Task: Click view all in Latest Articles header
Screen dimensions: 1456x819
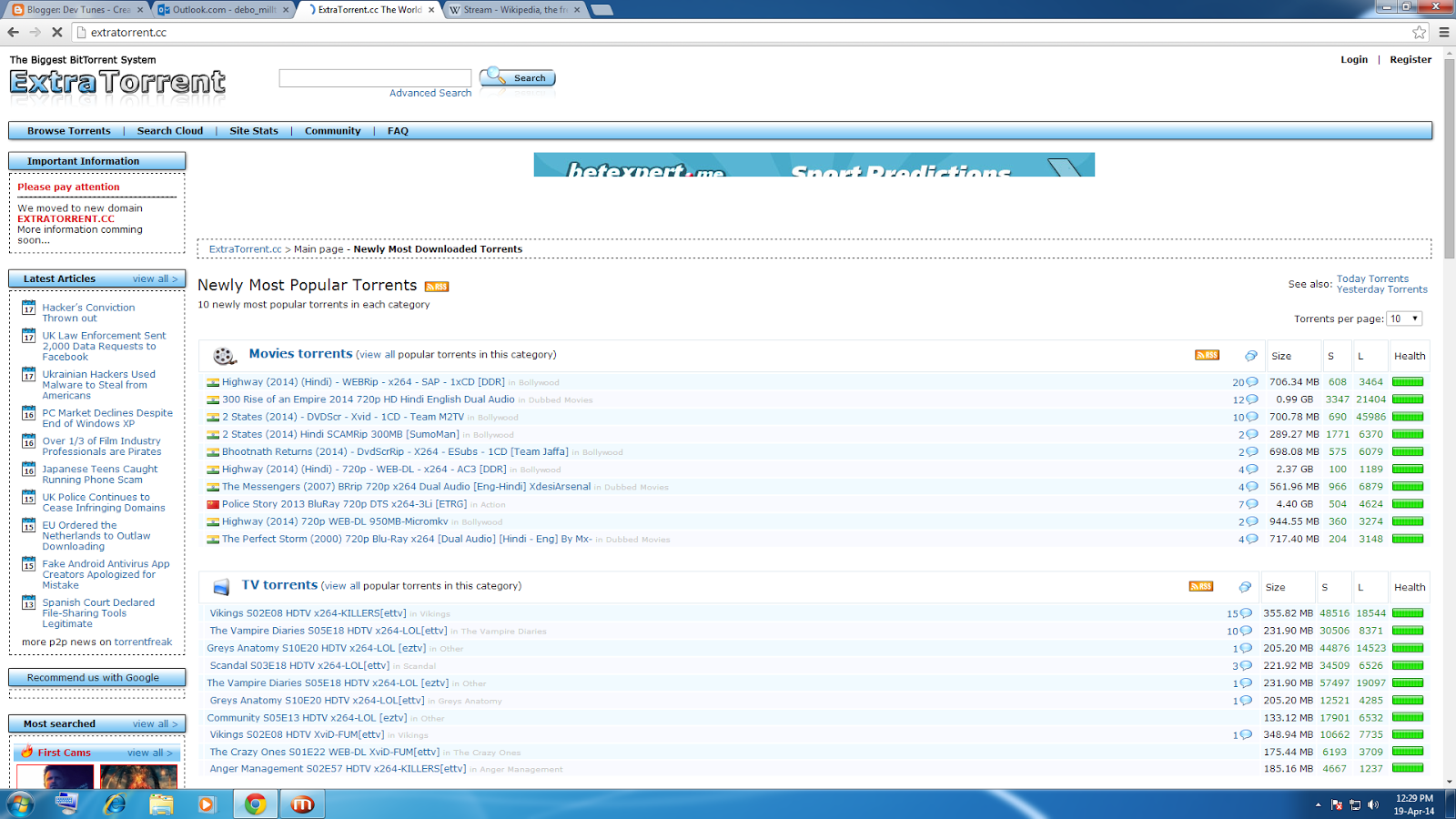Action: pos(155,278)
